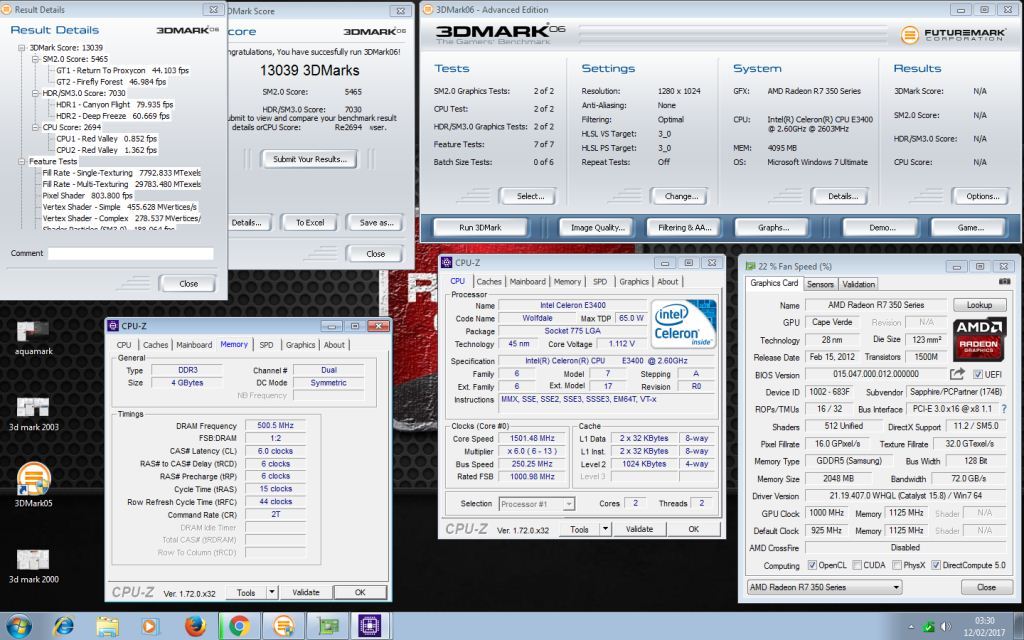Open the Windows Start menu

[18, 626]
